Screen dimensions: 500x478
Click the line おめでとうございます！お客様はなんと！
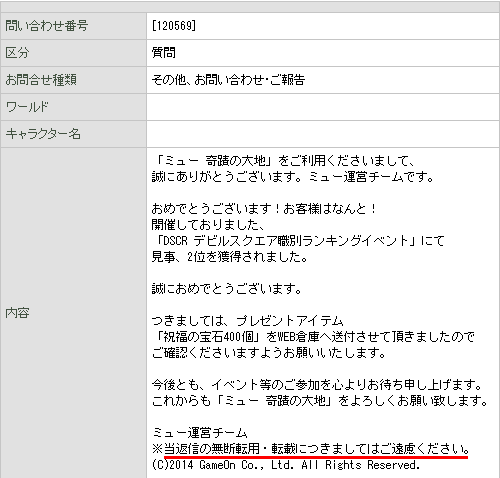(x=265, y=209)
